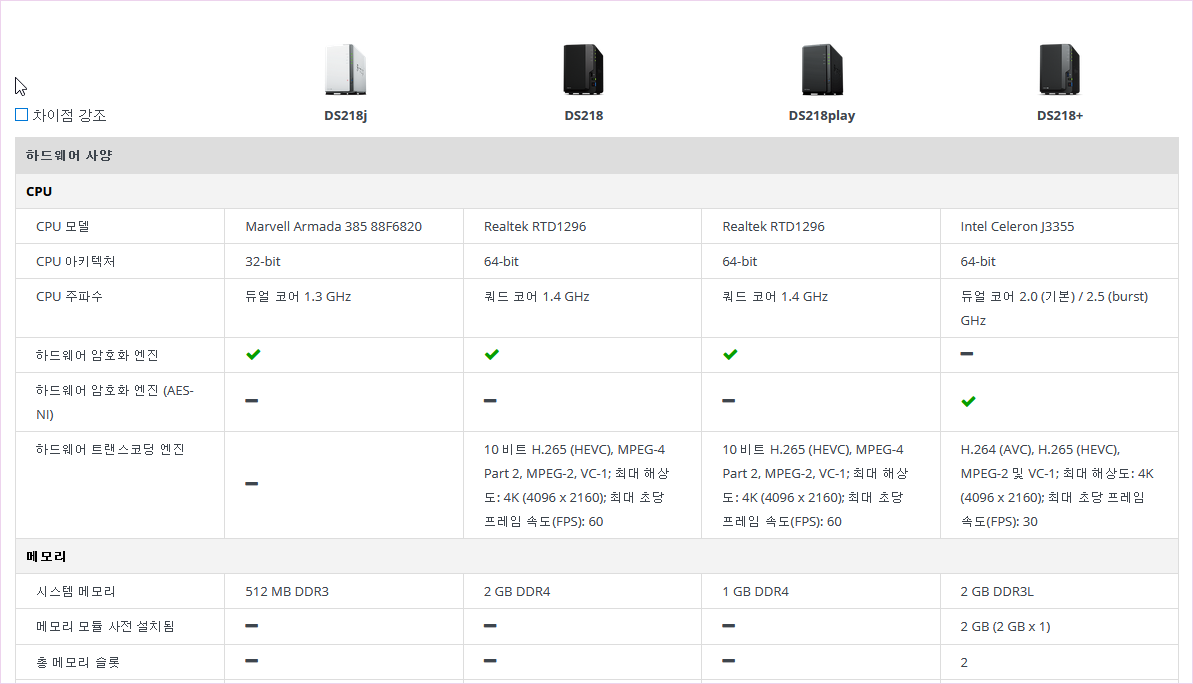Select the 하드웨어 암호화 엔진 (AES-NI) label
The width and height of the screenshot is (1193, 684).
tap(115, 402)
